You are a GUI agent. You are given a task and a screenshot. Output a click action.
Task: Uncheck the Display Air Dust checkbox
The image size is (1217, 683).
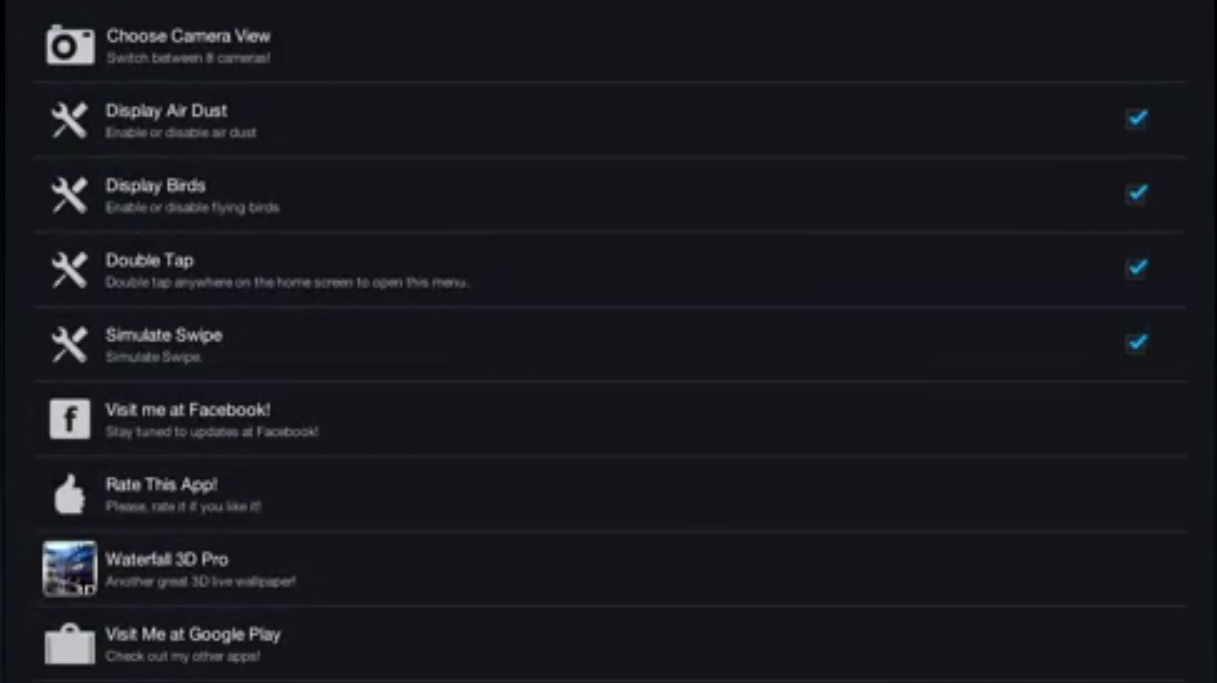[x=1136, y=118]
